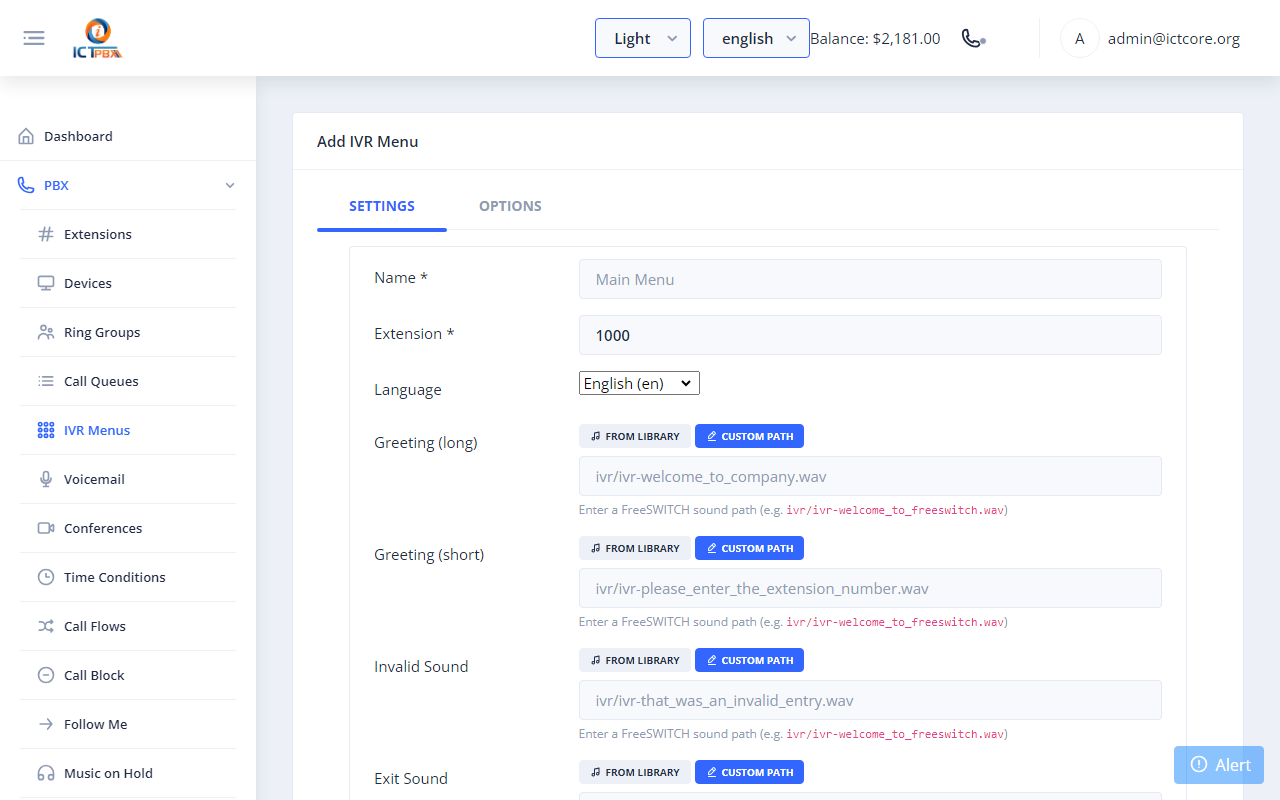Choose Custom Path for Exit Sound
Image resolution: width=1280 pixels, height=800 pixels.
[x=749, y=772]
